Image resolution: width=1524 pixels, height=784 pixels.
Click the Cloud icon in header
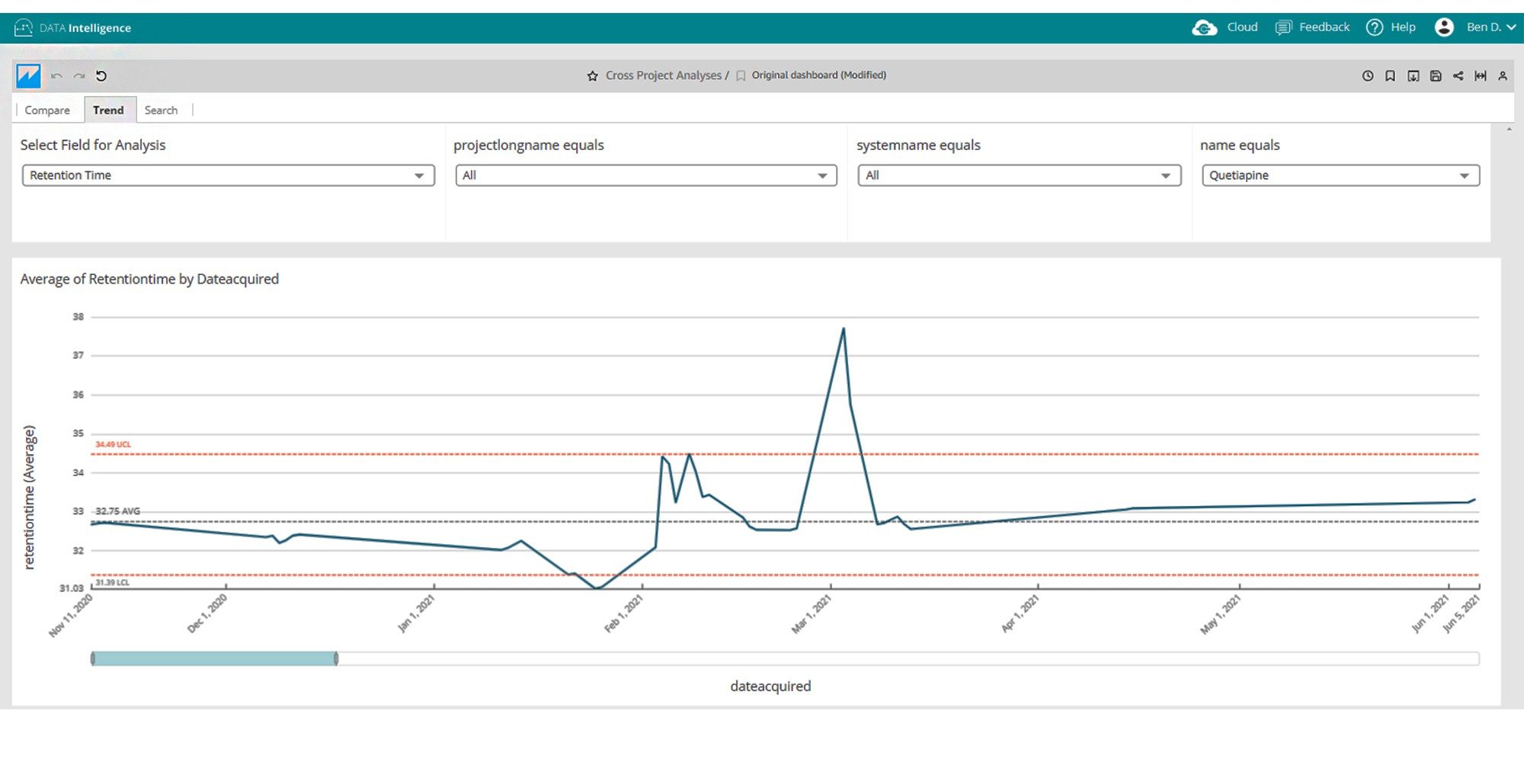tap(1205, 28)
